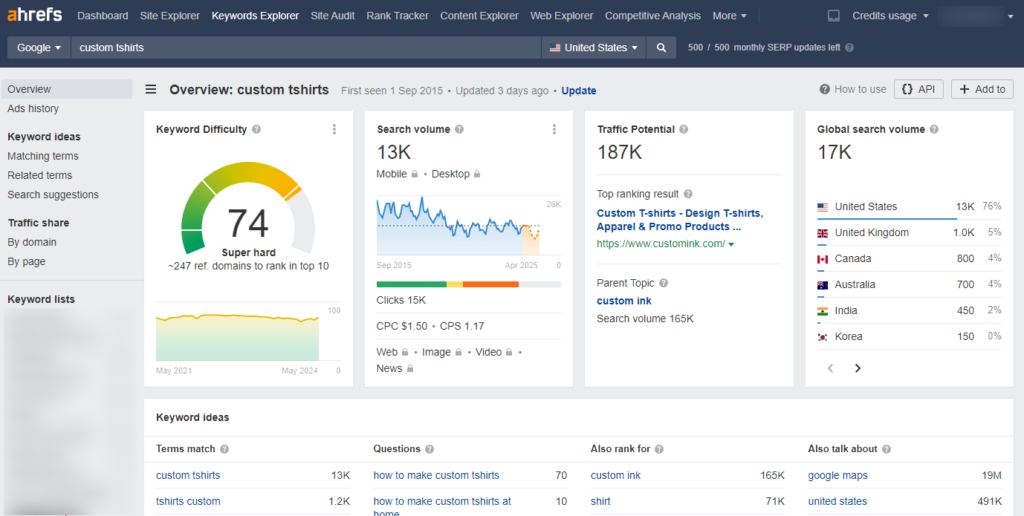
Task: Click Parent Topic help icon
Action: [x=664, y=283]
